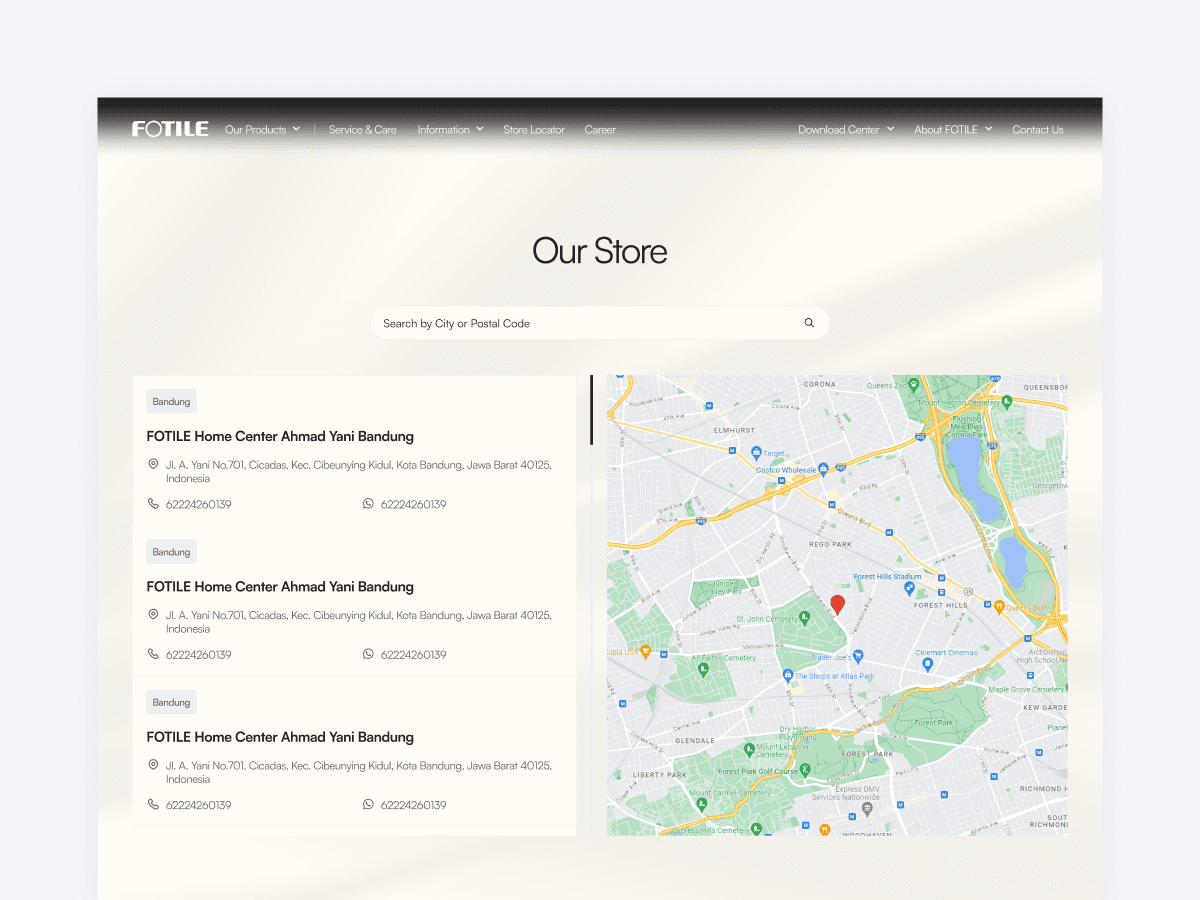
Task: Click the Cypress Hills Cemetery marker
Action: tap(756, 828)
